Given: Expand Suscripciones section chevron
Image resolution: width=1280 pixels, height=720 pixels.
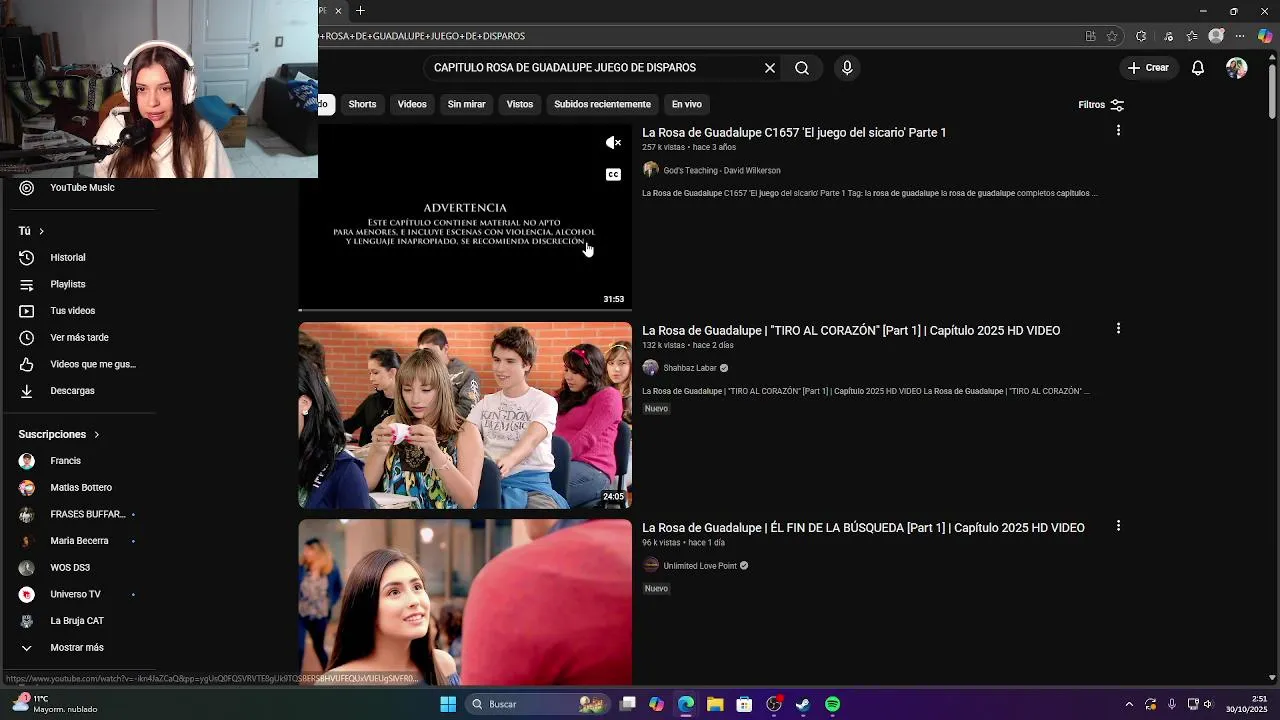Looking at the screenshot, I should (x=96, y=435).
